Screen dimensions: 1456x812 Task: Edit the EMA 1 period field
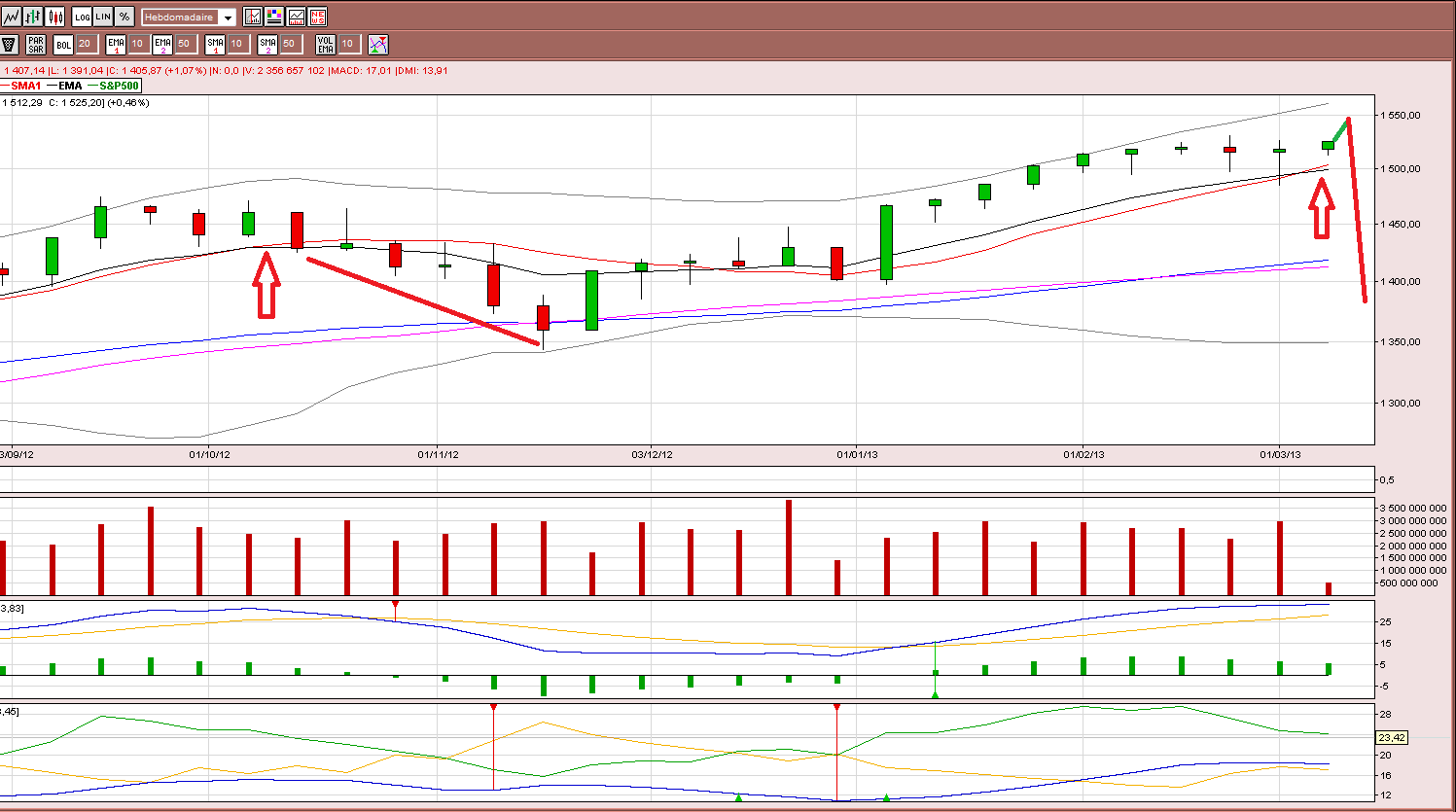point(138,45)
